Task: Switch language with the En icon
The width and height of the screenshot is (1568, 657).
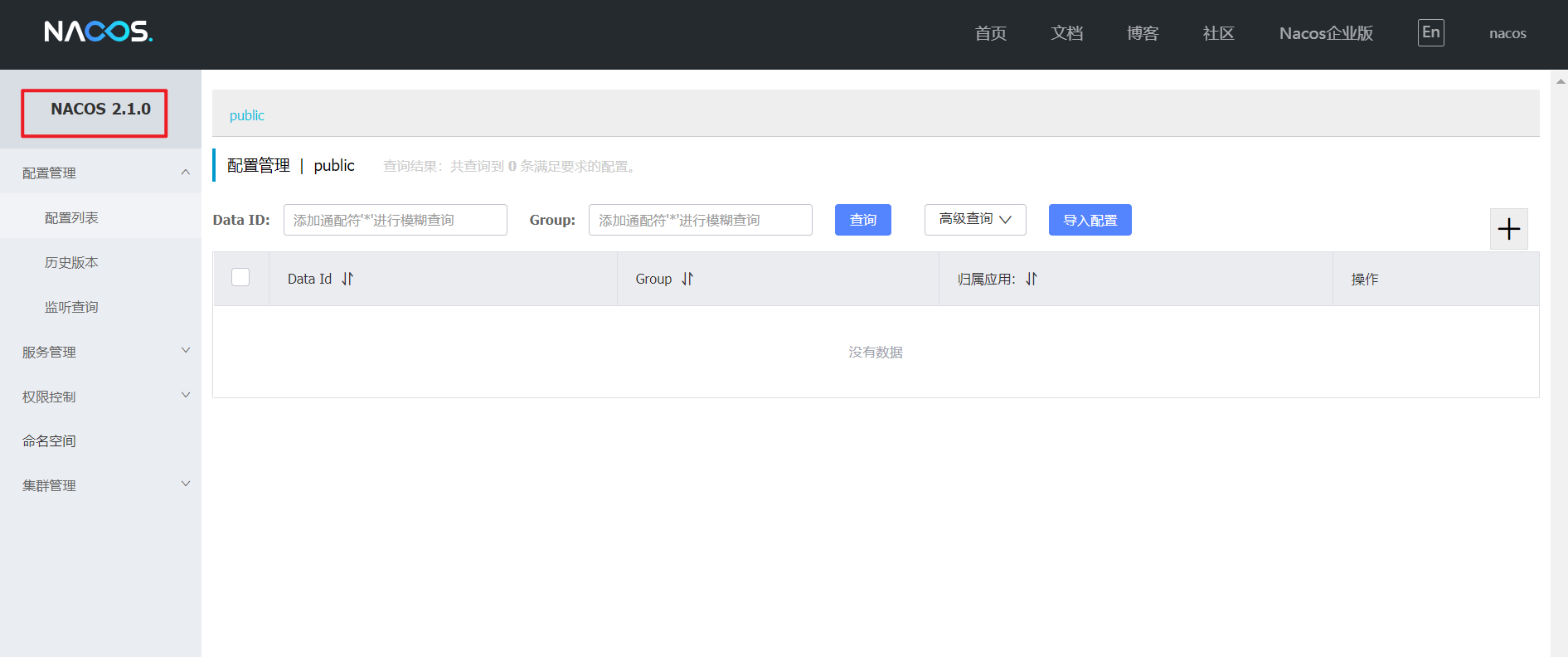Action: pyautogui.click(x=1430, y=32)
